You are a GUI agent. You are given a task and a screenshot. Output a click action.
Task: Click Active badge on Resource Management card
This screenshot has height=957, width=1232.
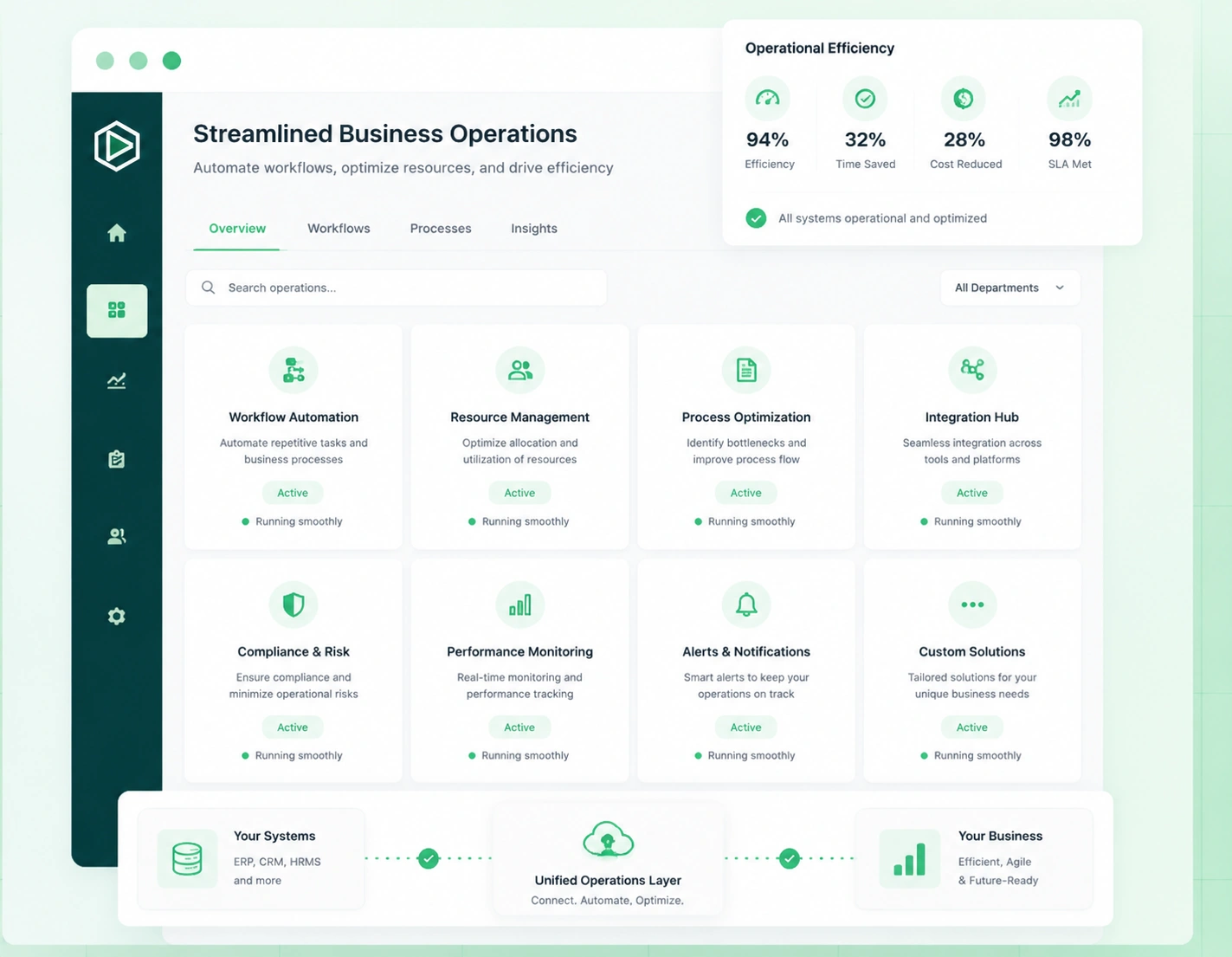tap(519, 493)
